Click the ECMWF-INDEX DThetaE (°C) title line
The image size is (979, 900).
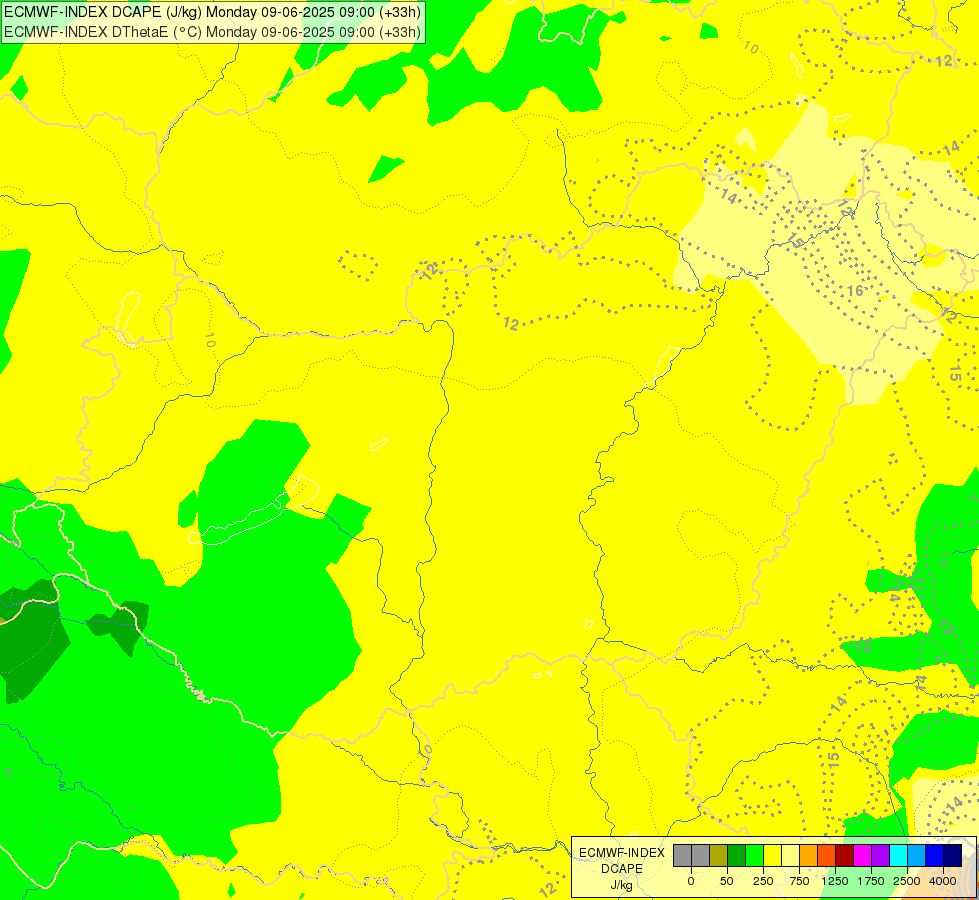point(212,32)
